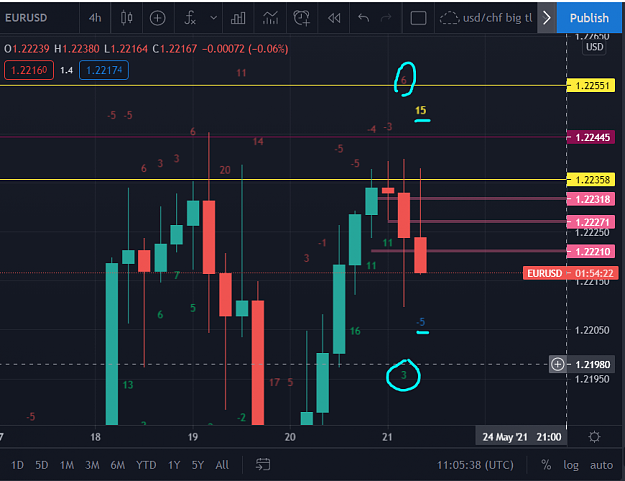This screenshot has height=481, width=625.
Task: Open the bar chart financials icon
Action: (x=238, y=18)
